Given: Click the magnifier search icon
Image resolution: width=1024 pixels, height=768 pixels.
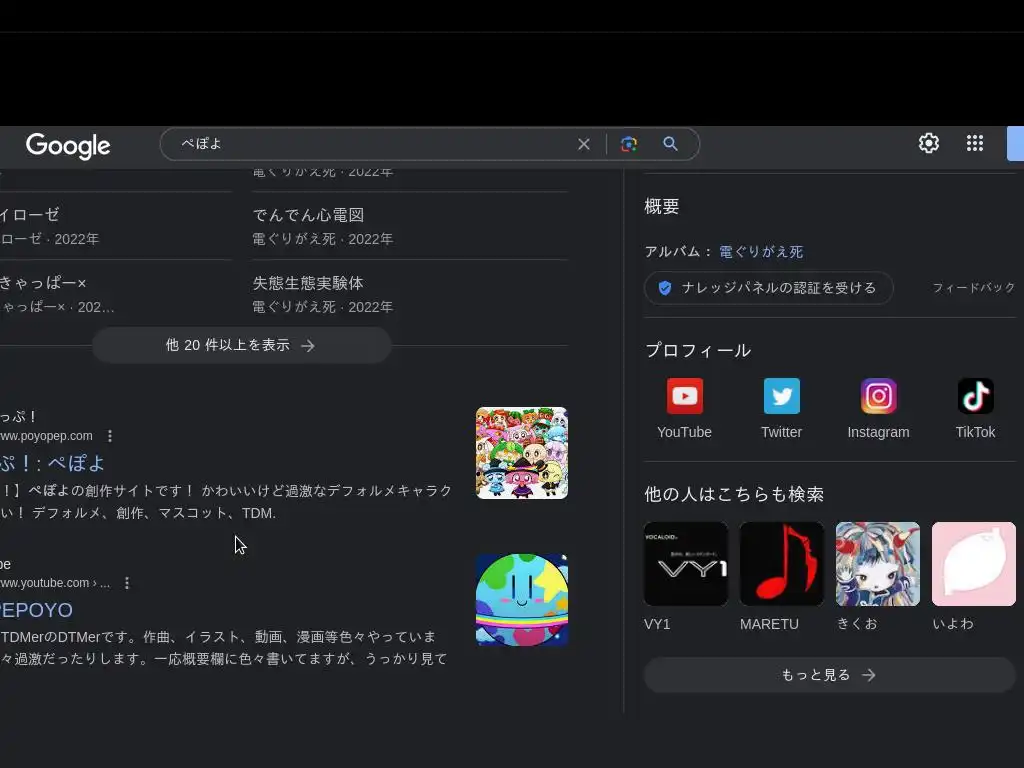Looking at the screenshot, I should pos(670,144).
